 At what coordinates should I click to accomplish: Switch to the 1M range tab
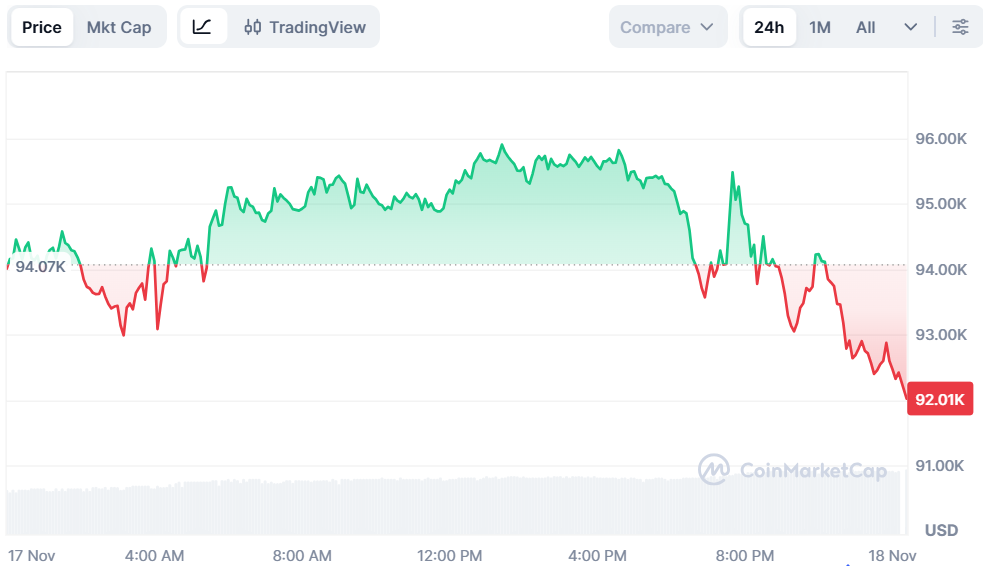[x=820, y=27]
